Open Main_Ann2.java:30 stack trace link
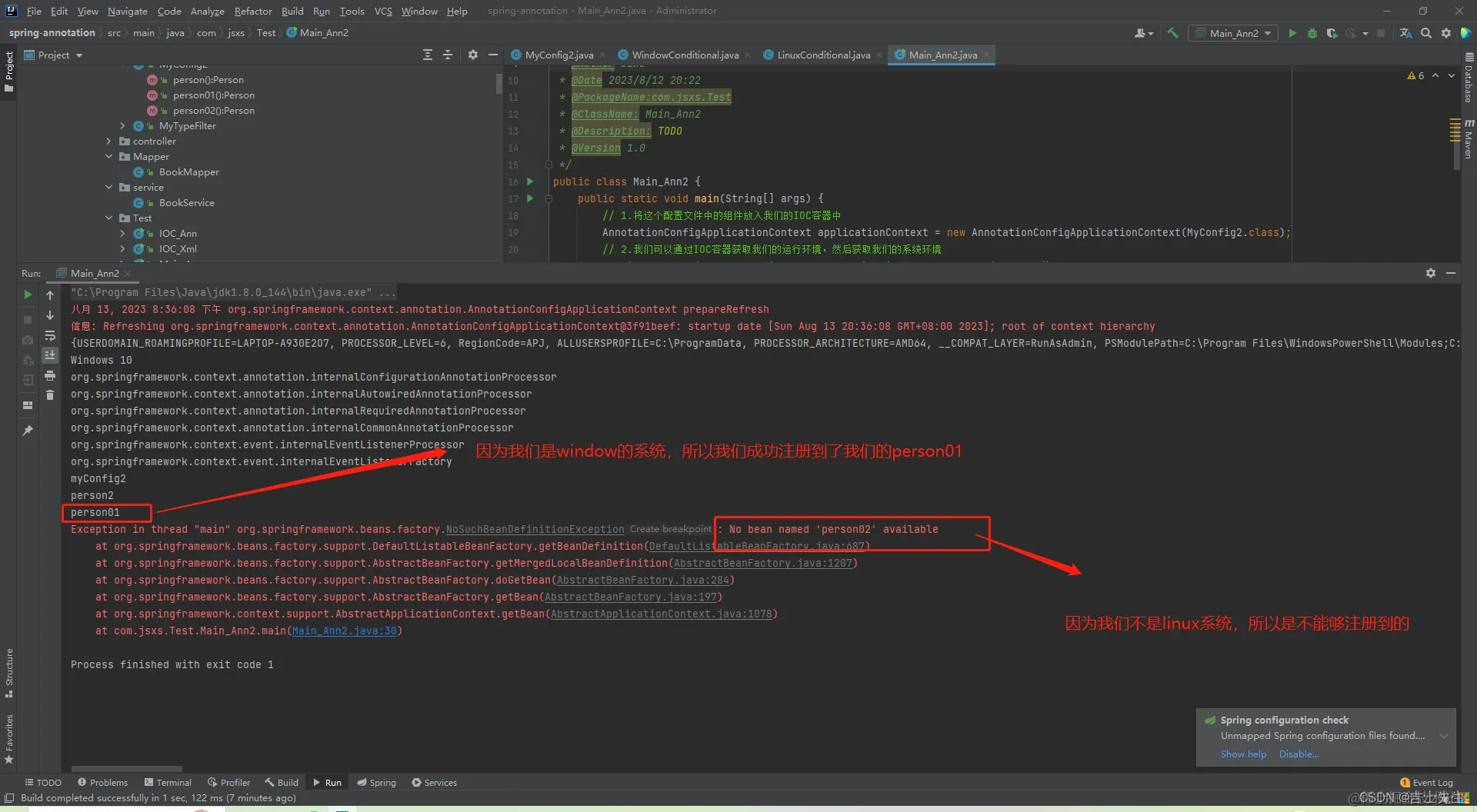The width and height of the screenshot is (1477, 812). coord(345,631)
